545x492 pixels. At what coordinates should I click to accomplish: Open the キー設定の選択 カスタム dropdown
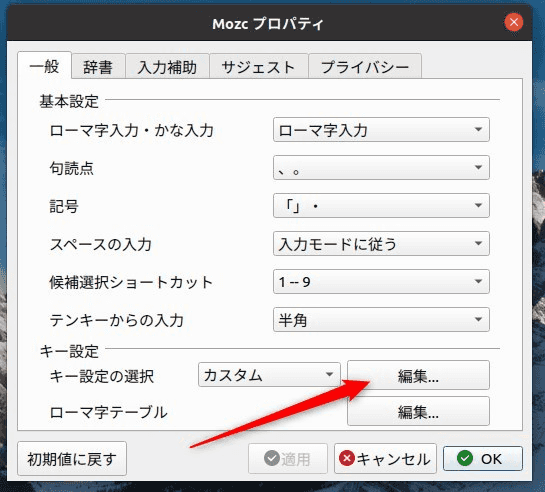pos(269,375)
